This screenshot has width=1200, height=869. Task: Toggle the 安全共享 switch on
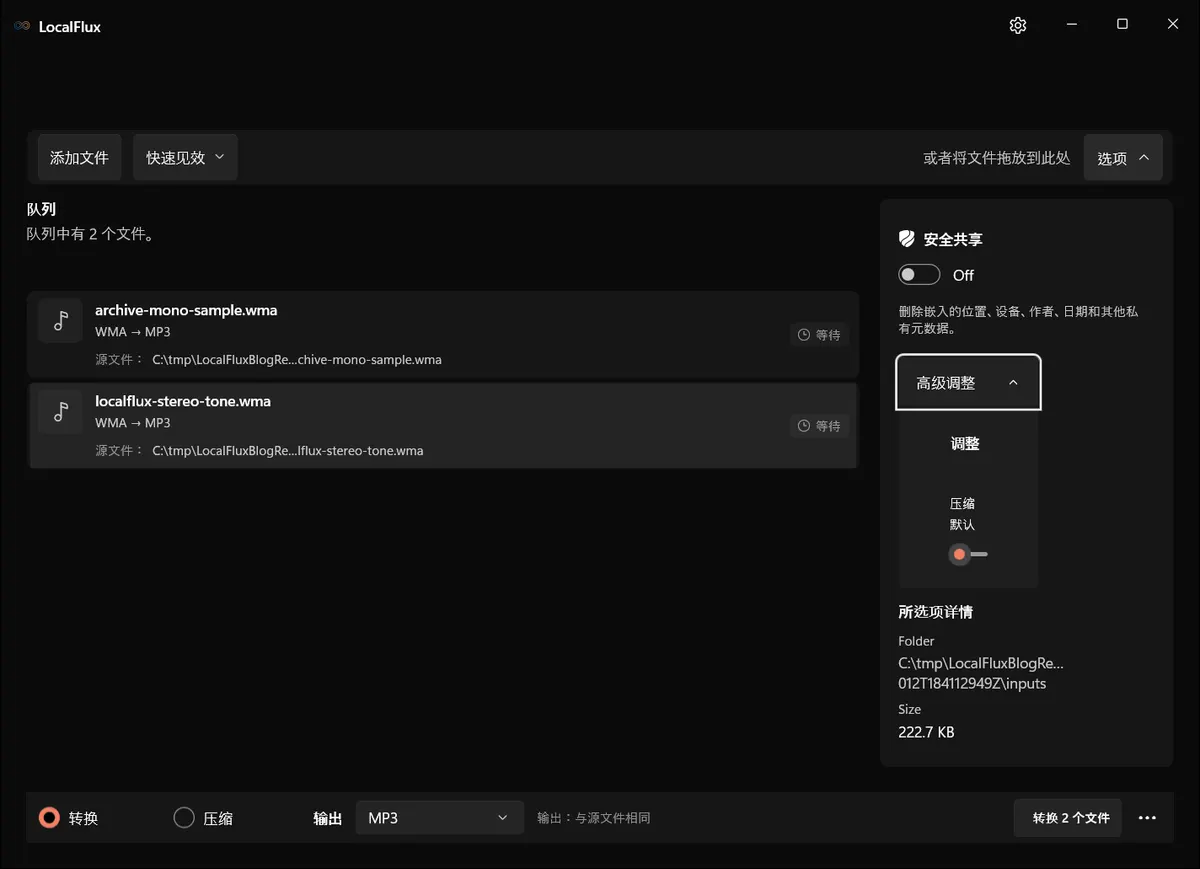919,275
